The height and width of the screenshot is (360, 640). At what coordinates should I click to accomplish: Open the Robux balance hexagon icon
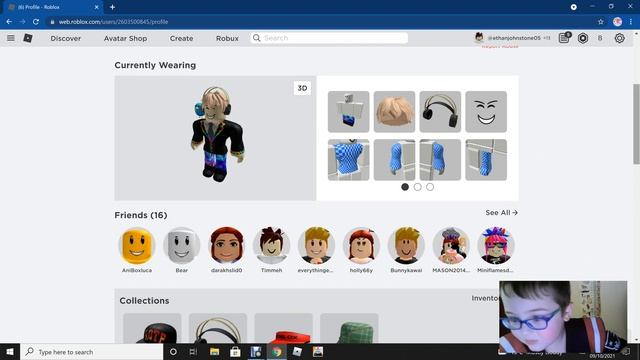[583, 38]
